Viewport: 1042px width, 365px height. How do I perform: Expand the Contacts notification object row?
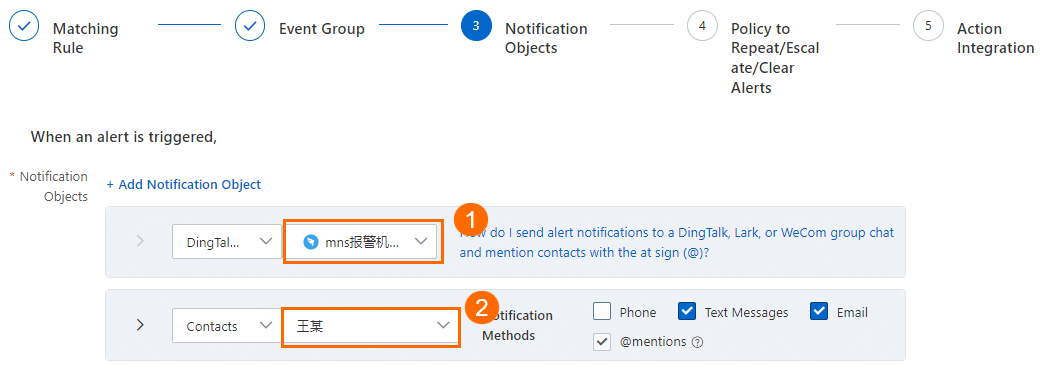coord(140,325)
